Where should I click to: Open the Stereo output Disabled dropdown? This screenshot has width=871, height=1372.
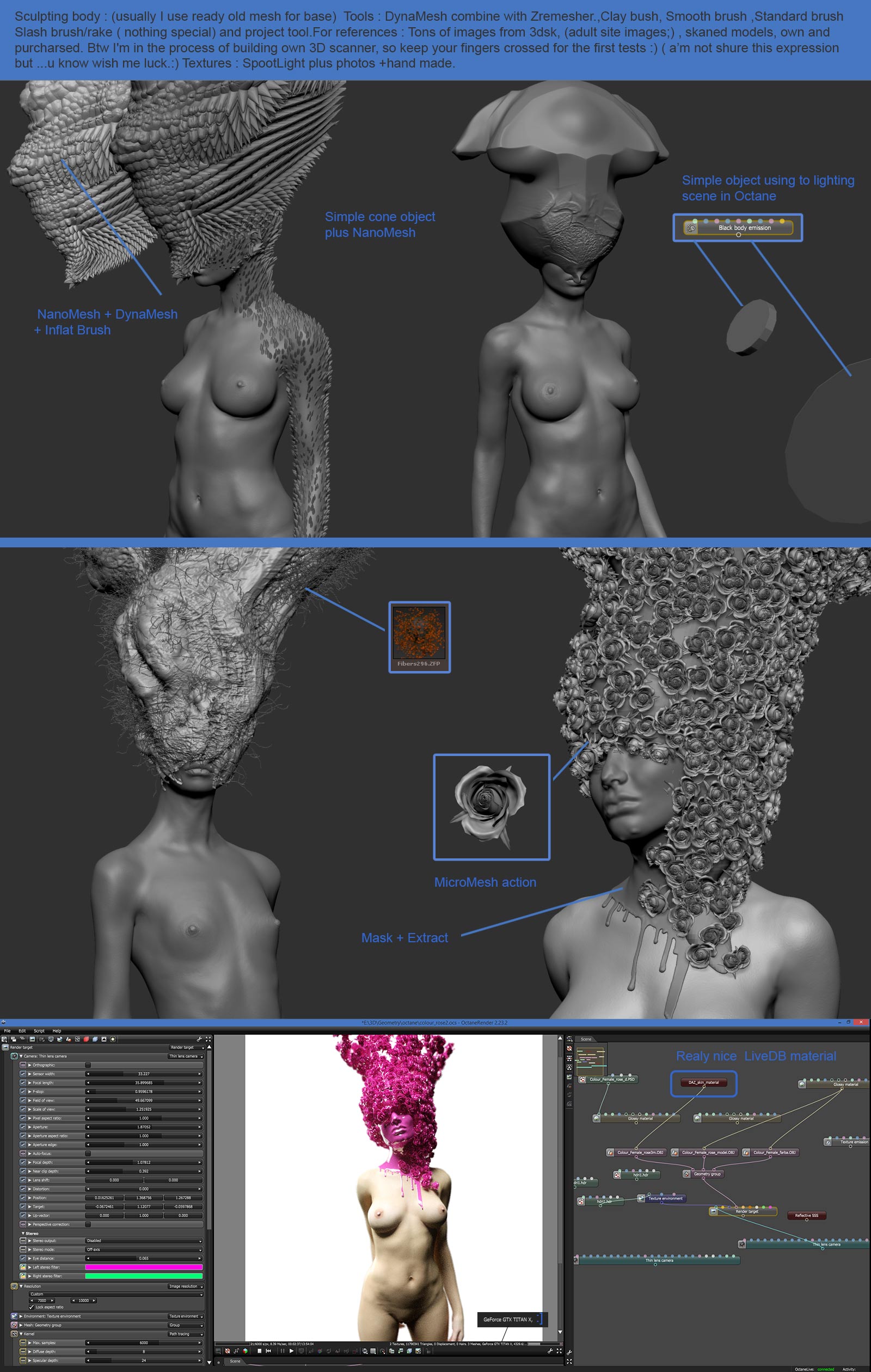[x=144, y=1240]
